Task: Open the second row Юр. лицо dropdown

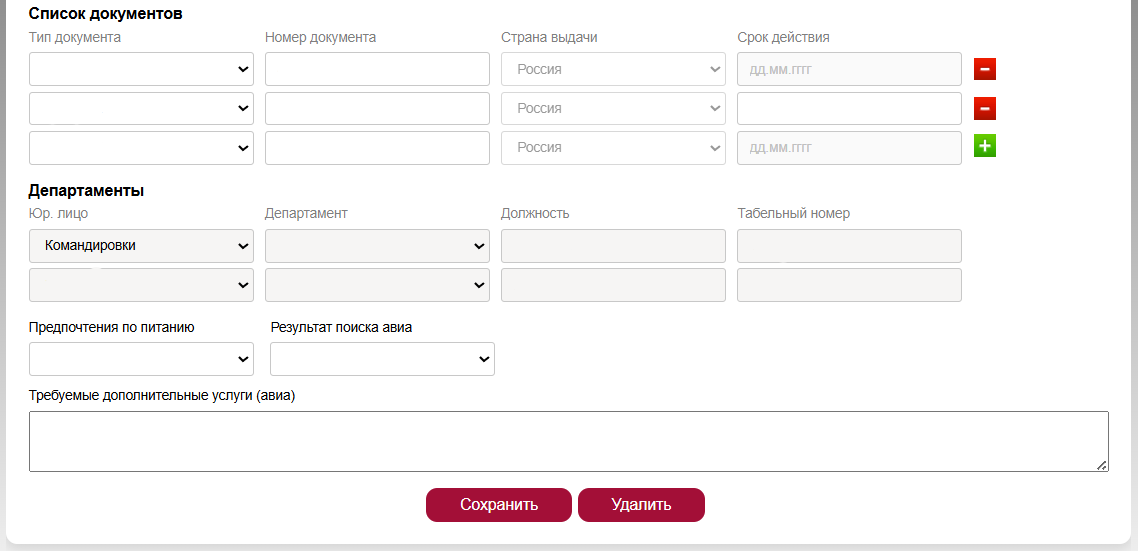Action: click(x=142, y=285)
